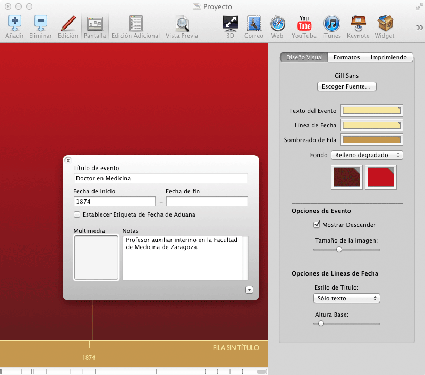The width and height of the screenshot is (425, 375).
Task: Select the Pantalla view icon
Action: coord(95,23)
